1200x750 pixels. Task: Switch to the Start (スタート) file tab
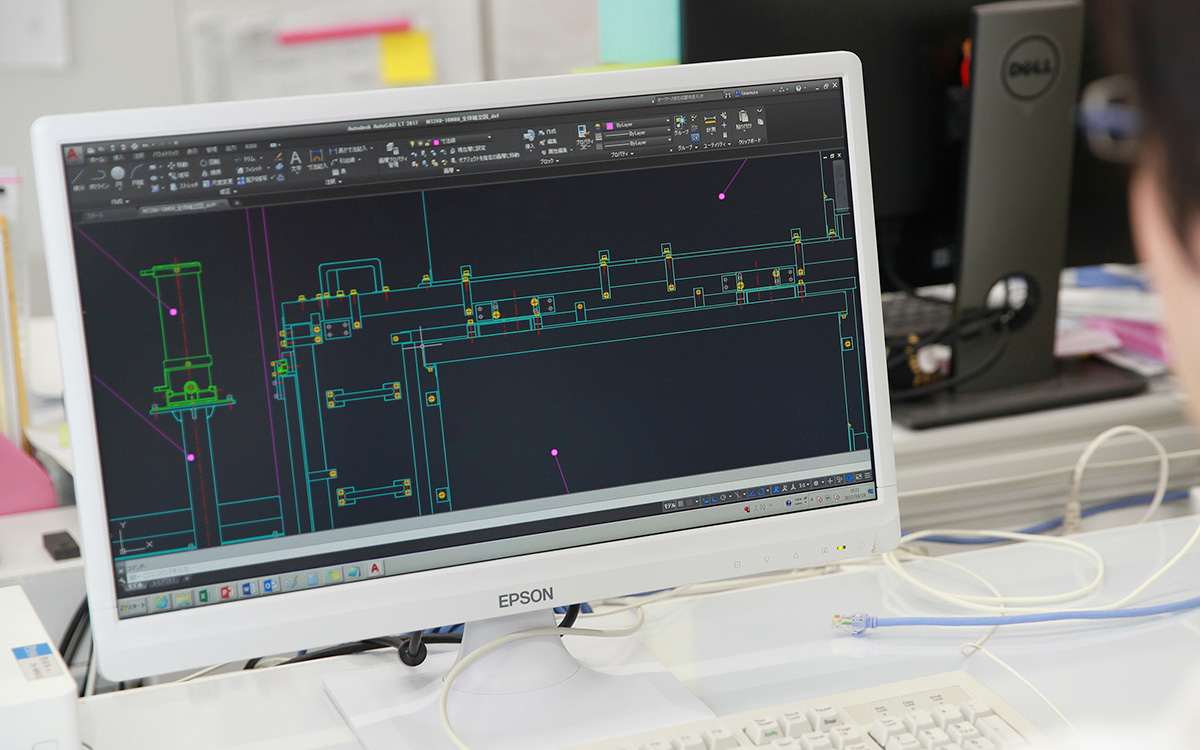click(93, 214)
